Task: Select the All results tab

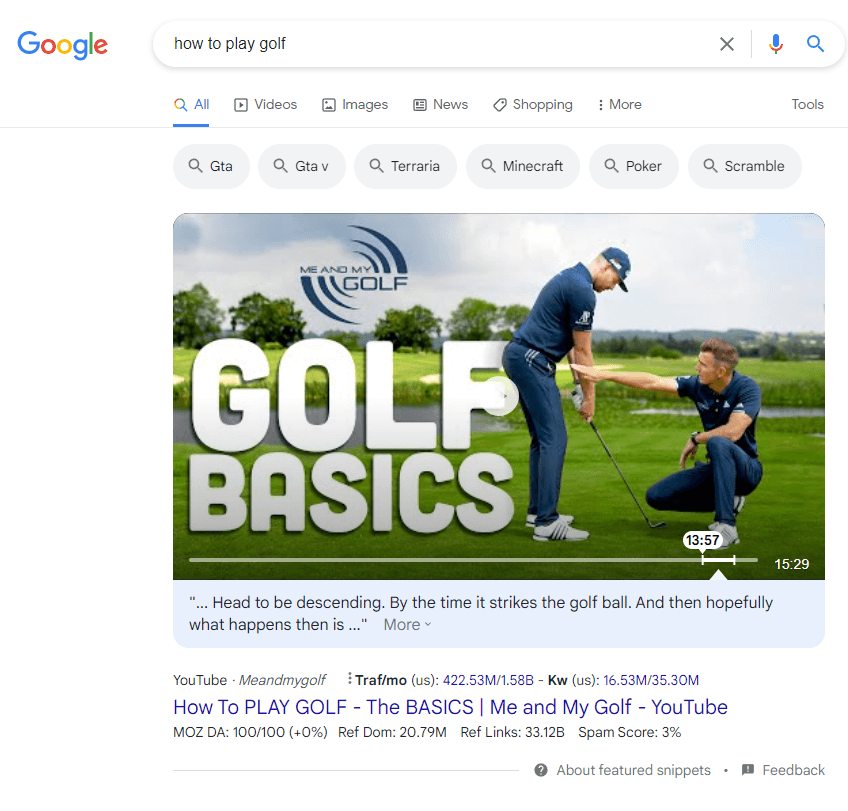Action: (x=191, y=105)
